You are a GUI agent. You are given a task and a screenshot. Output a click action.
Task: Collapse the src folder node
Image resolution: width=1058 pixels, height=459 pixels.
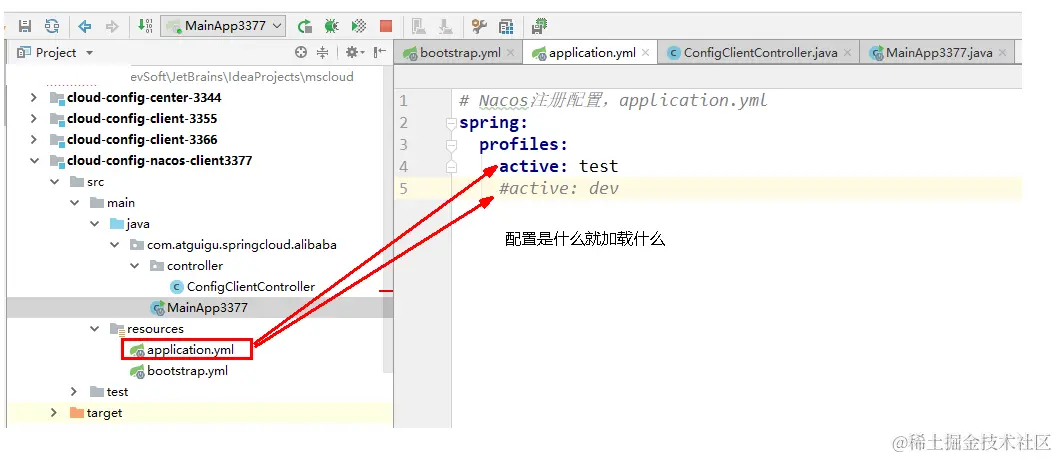point(54,182)
